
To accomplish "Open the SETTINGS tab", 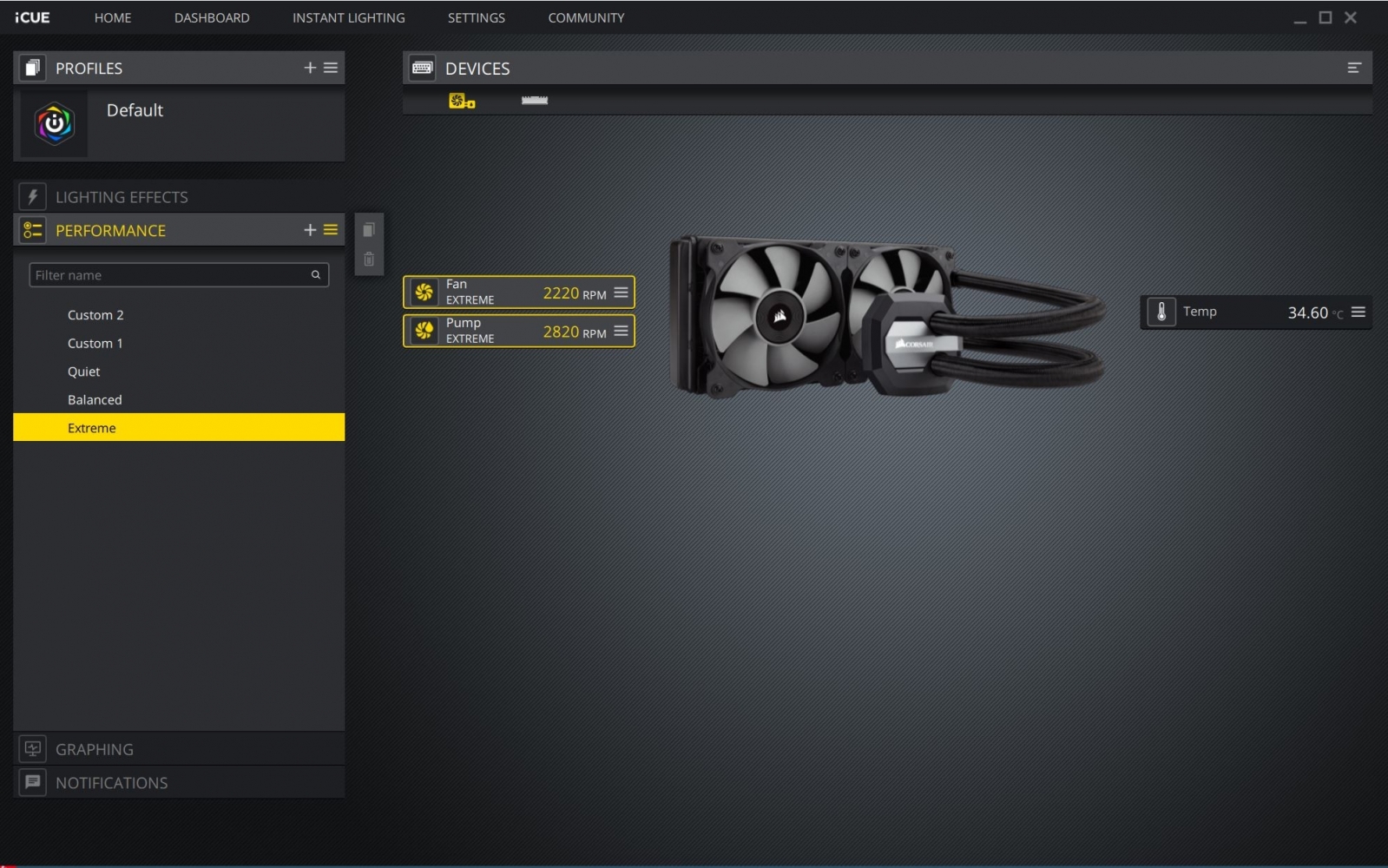I will (x=476, y=17).
